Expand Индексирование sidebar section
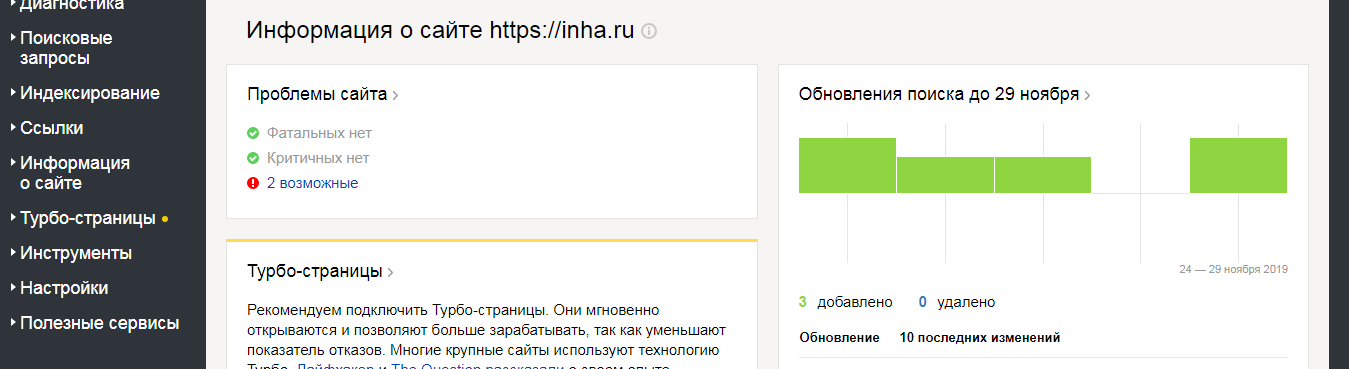 click(85, 93)
